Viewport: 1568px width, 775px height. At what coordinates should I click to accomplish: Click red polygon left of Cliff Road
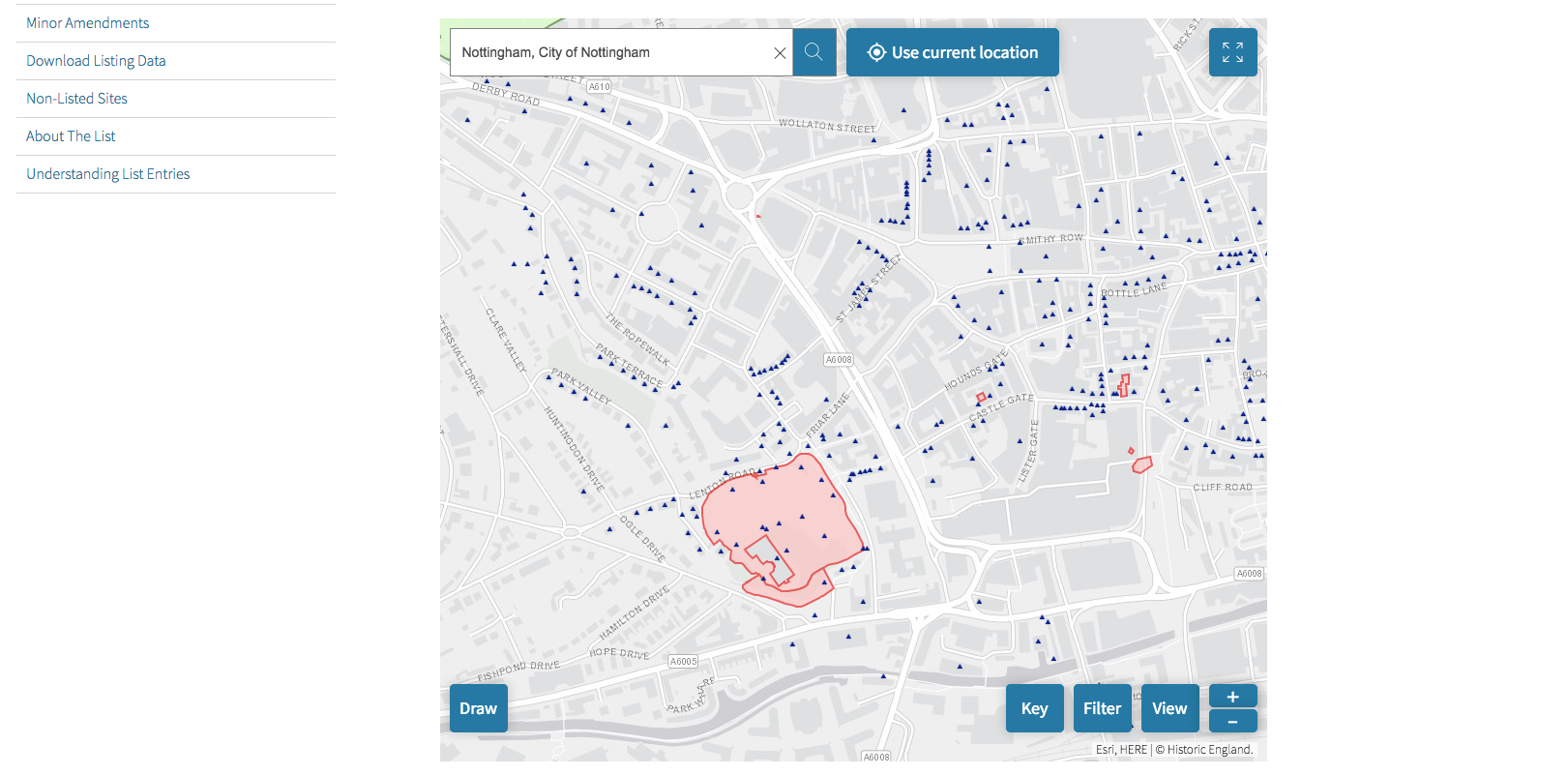pos(1142,465)
